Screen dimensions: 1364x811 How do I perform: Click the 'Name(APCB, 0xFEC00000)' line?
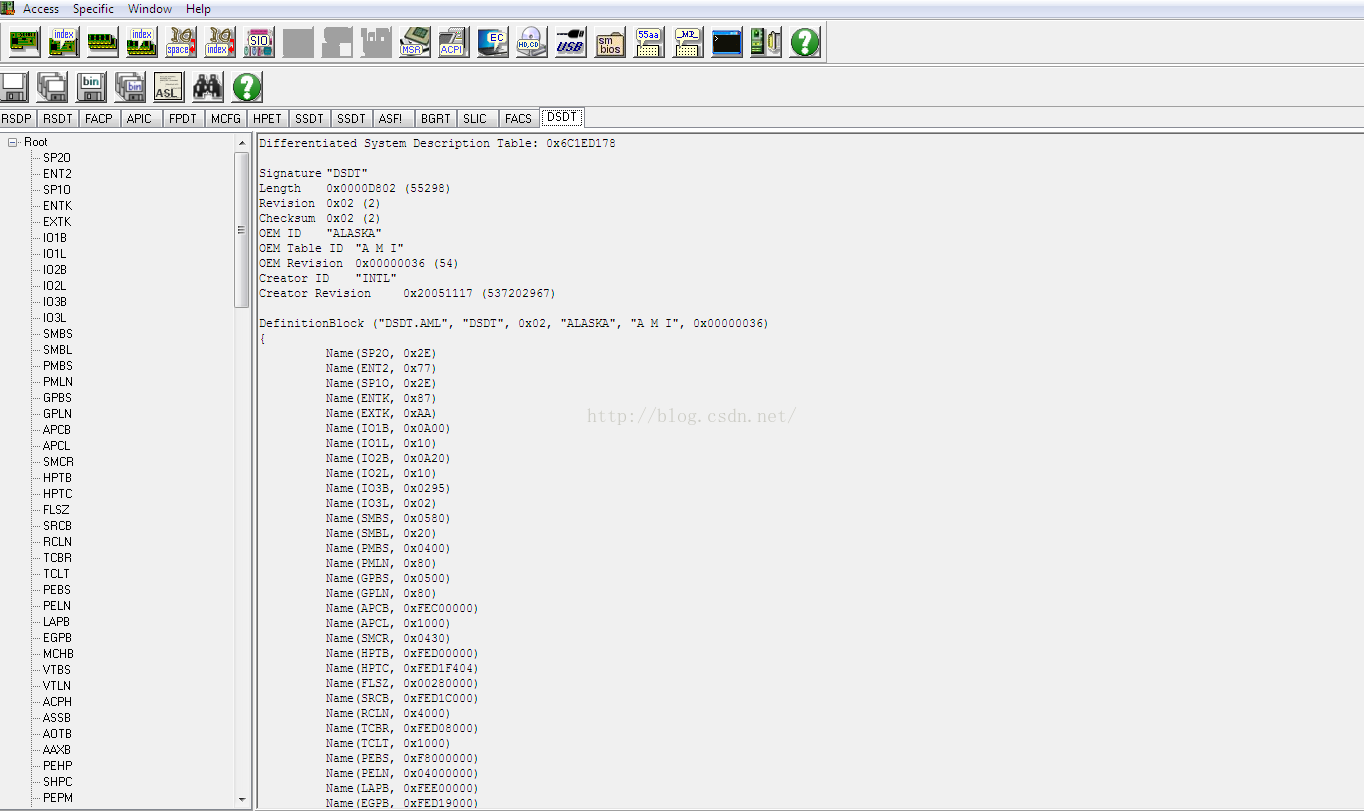[x=401, y=608]
